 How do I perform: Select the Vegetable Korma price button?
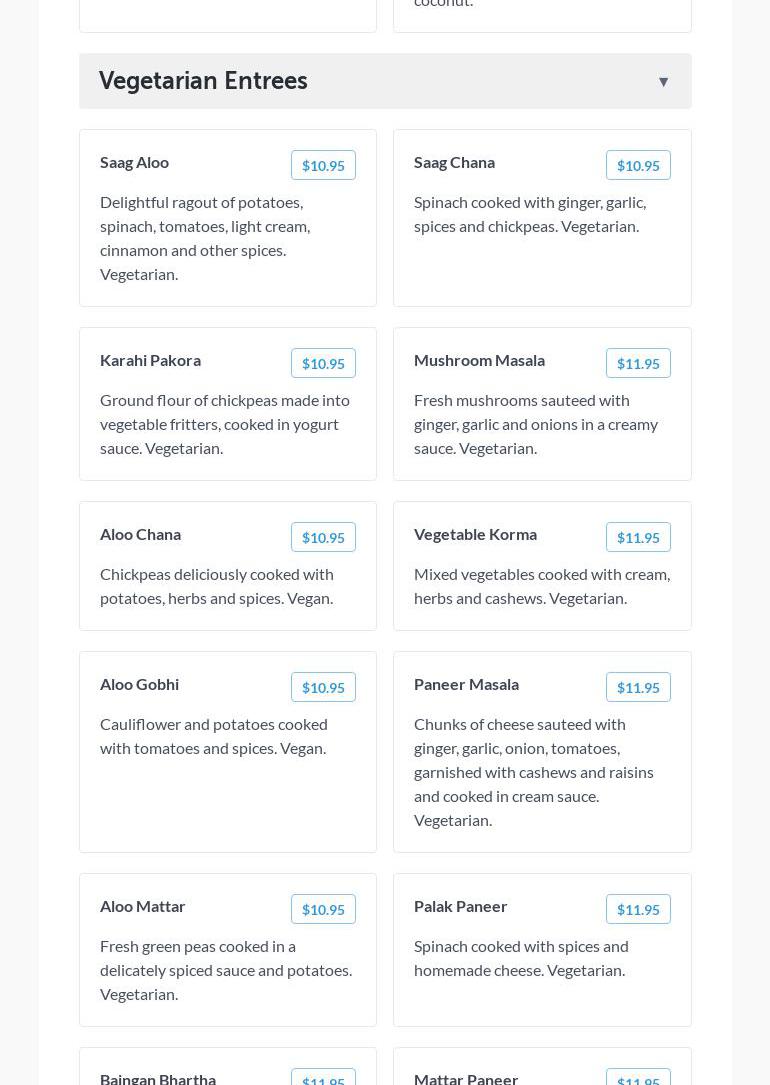638,538
